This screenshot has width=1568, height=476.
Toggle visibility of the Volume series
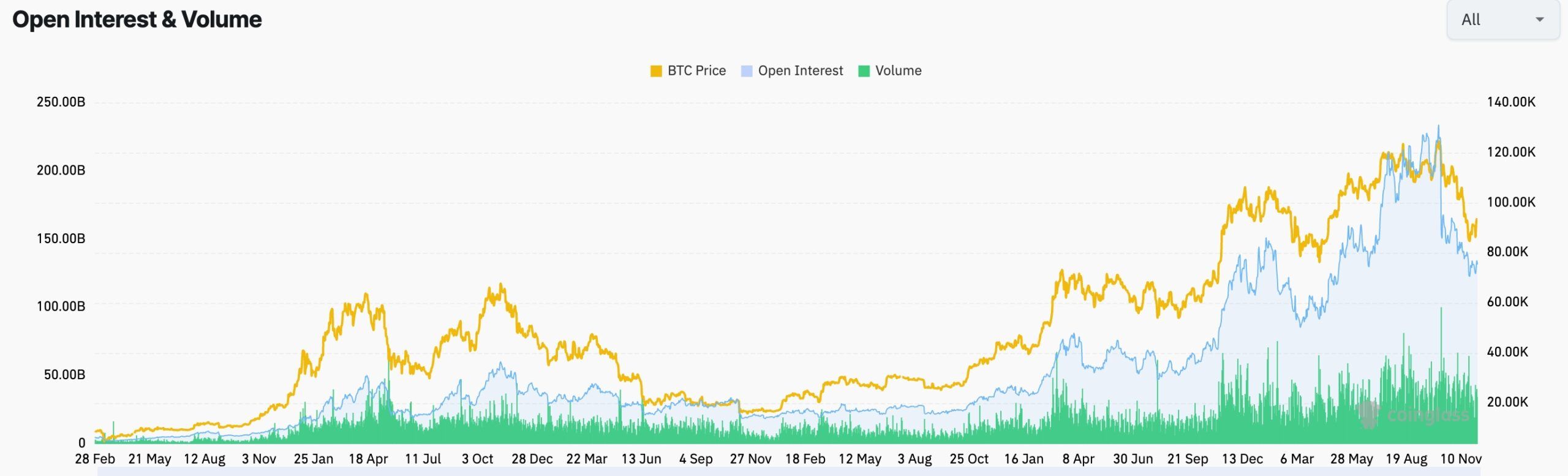click(891, 70)
